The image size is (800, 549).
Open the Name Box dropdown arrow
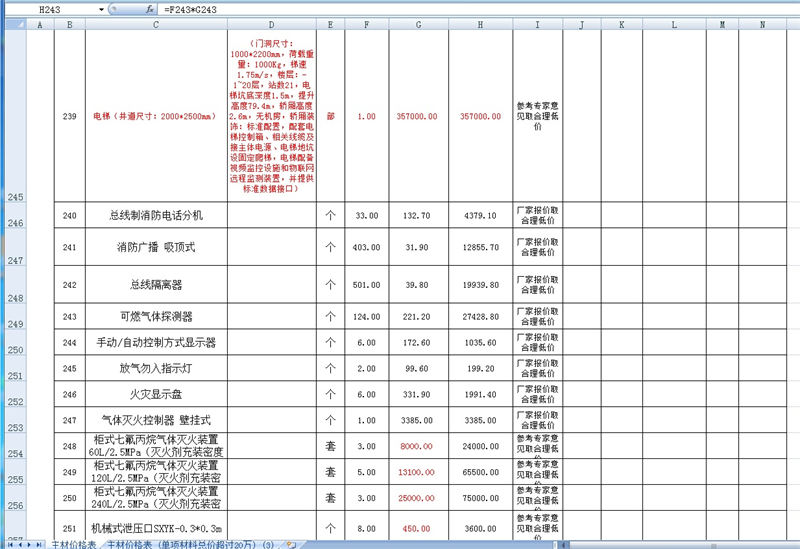(102, 8)
